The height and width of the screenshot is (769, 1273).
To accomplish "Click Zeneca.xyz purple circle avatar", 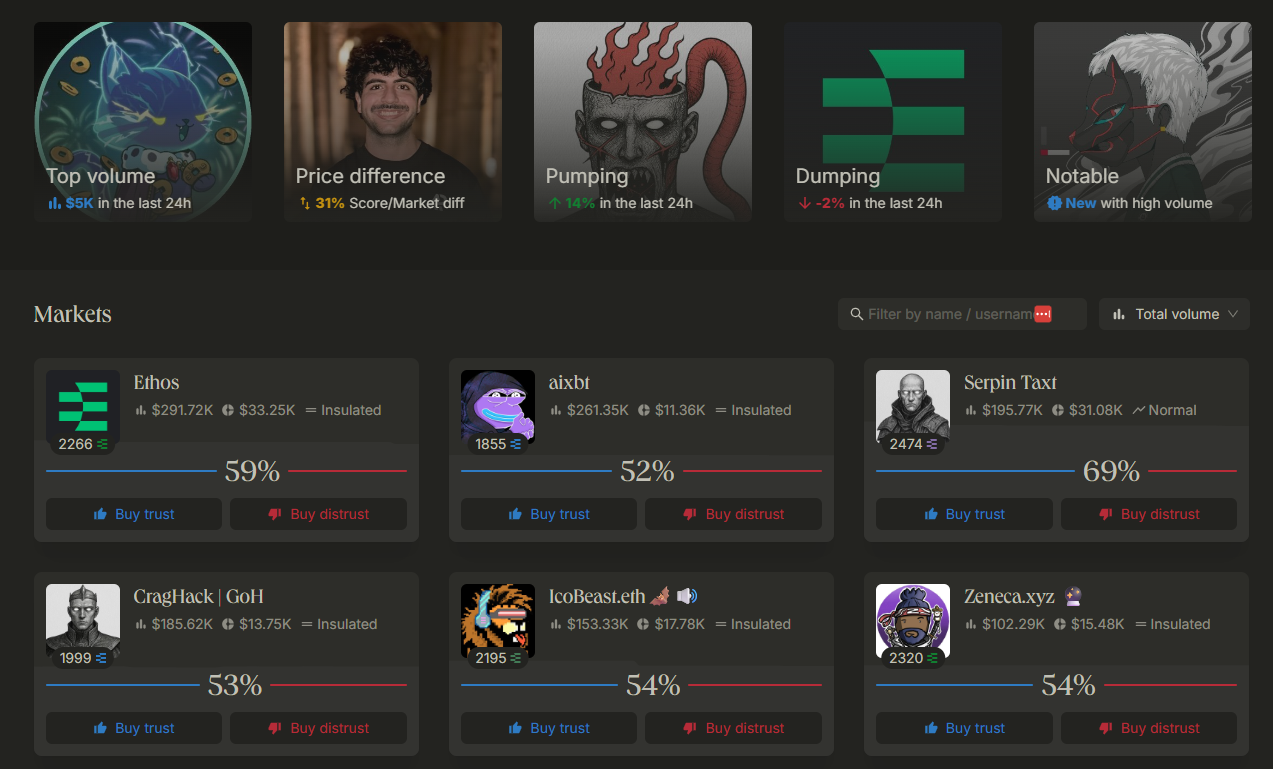I will tap(913, 620).
